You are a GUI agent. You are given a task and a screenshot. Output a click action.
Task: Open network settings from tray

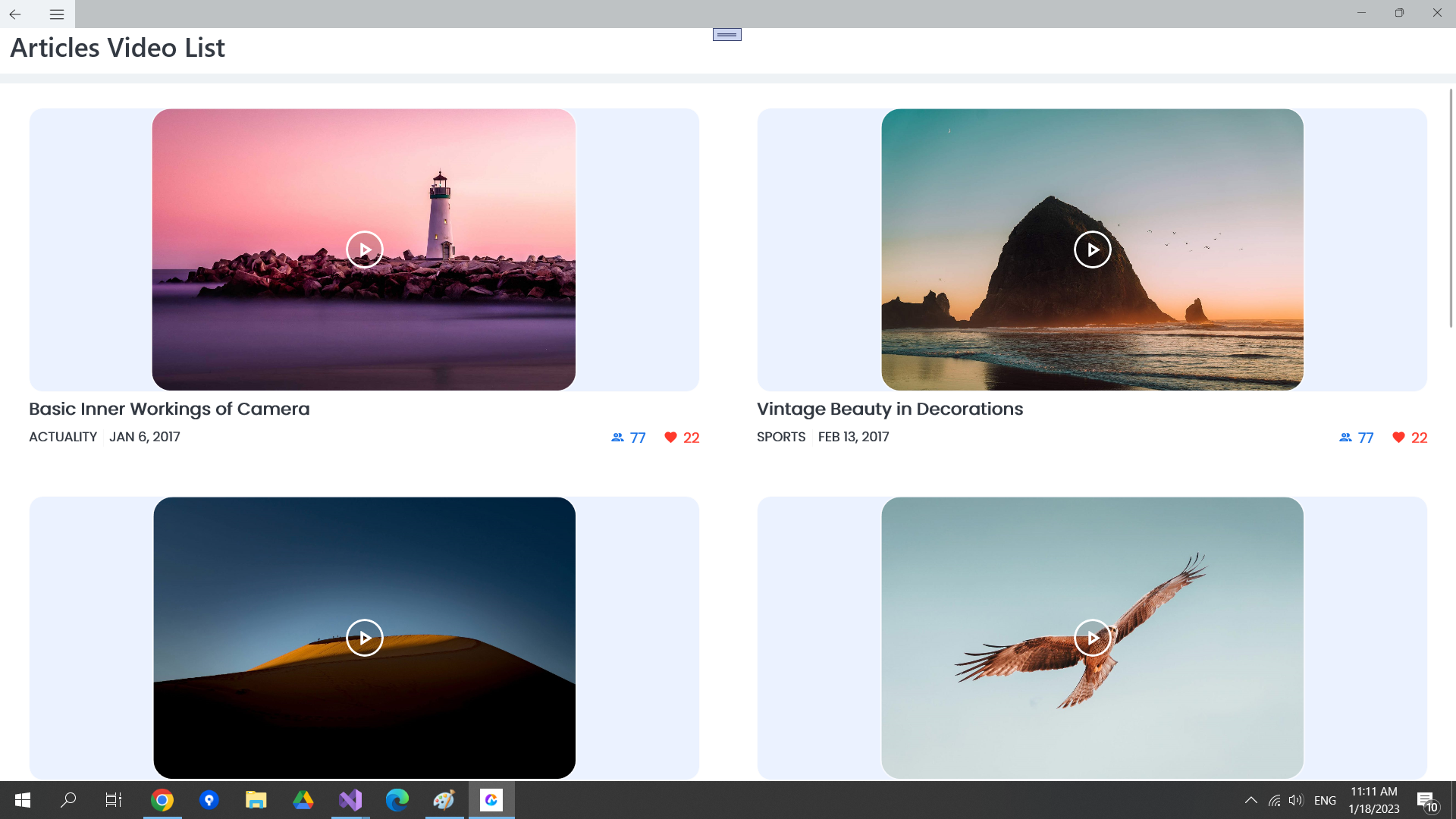[x=1275, y=800]
